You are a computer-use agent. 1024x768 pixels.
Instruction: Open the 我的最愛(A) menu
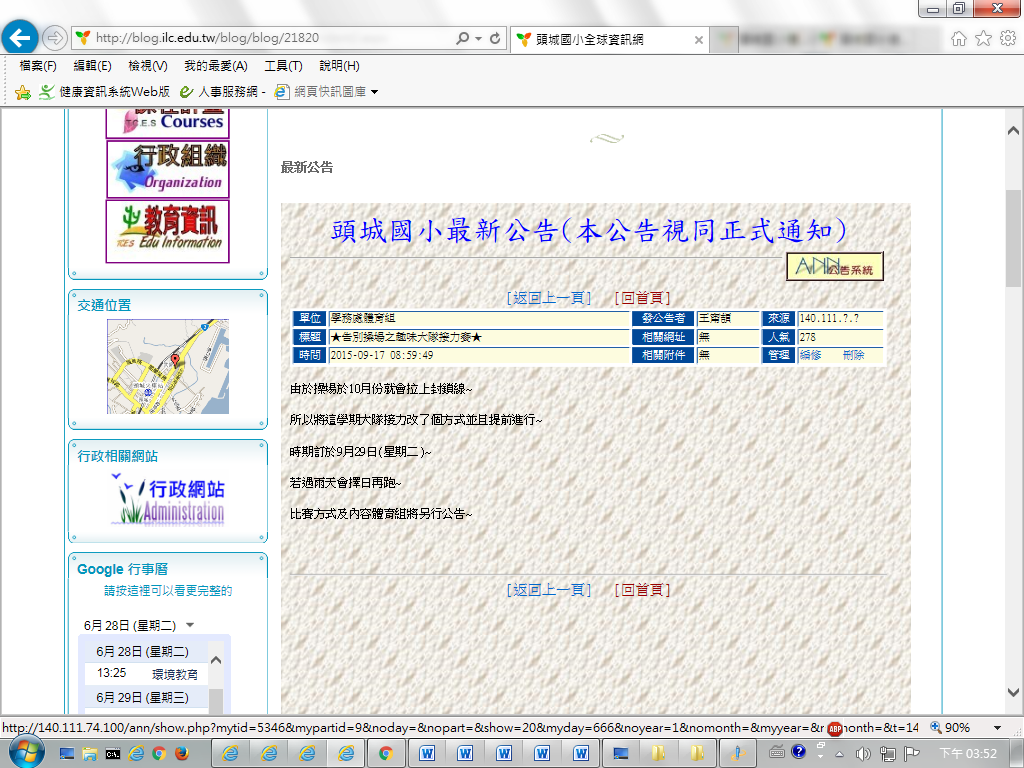pyautogui.click(x=216, y=66)
